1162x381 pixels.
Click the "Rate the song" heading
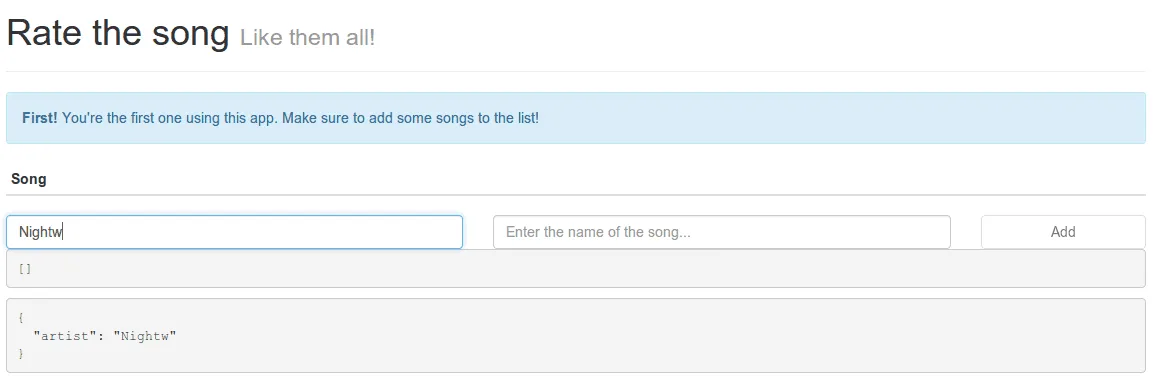[118, 33]
